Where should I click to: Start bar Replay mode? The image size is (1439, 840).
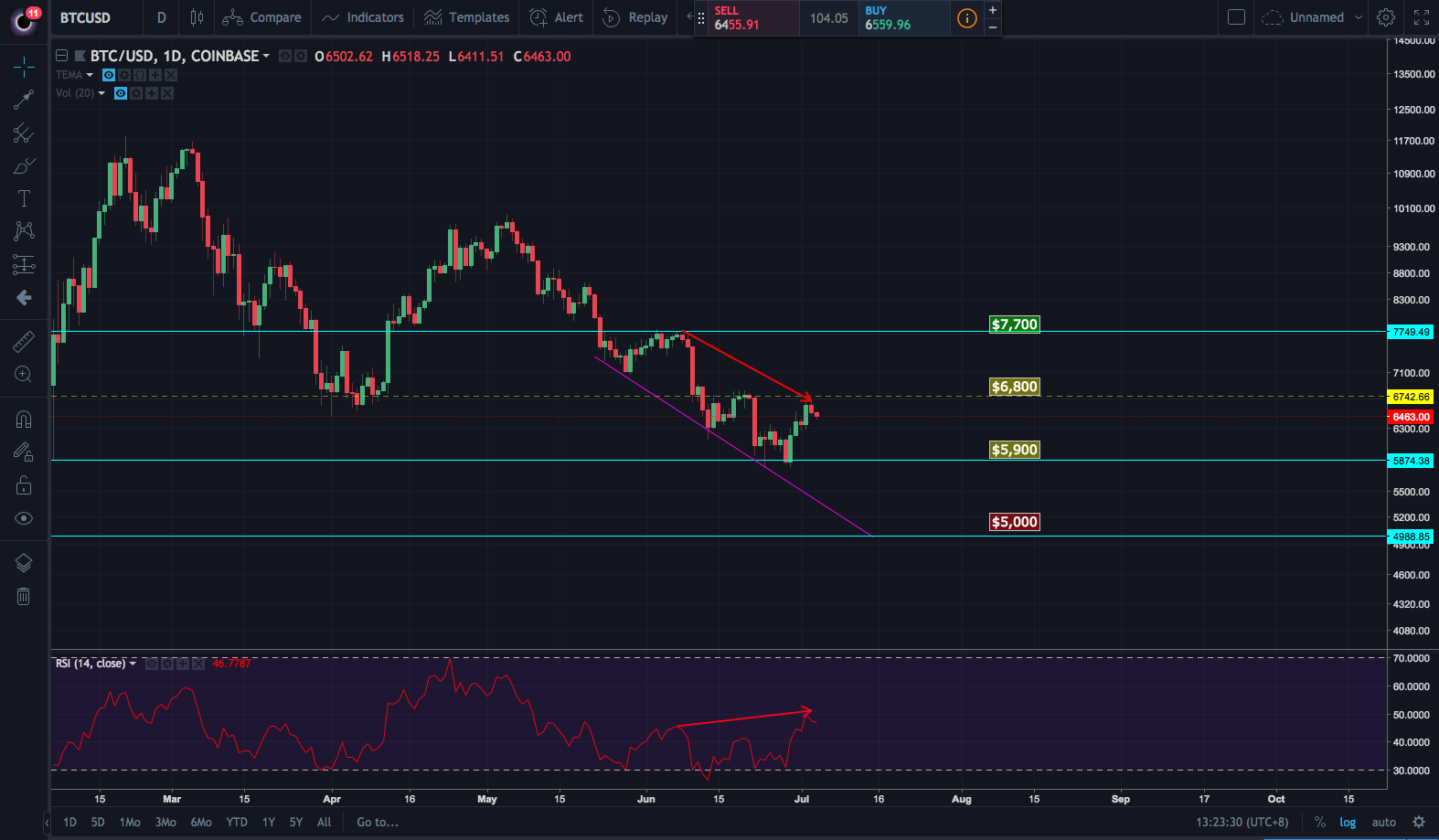pyautogui.click(x=635, y=17)
